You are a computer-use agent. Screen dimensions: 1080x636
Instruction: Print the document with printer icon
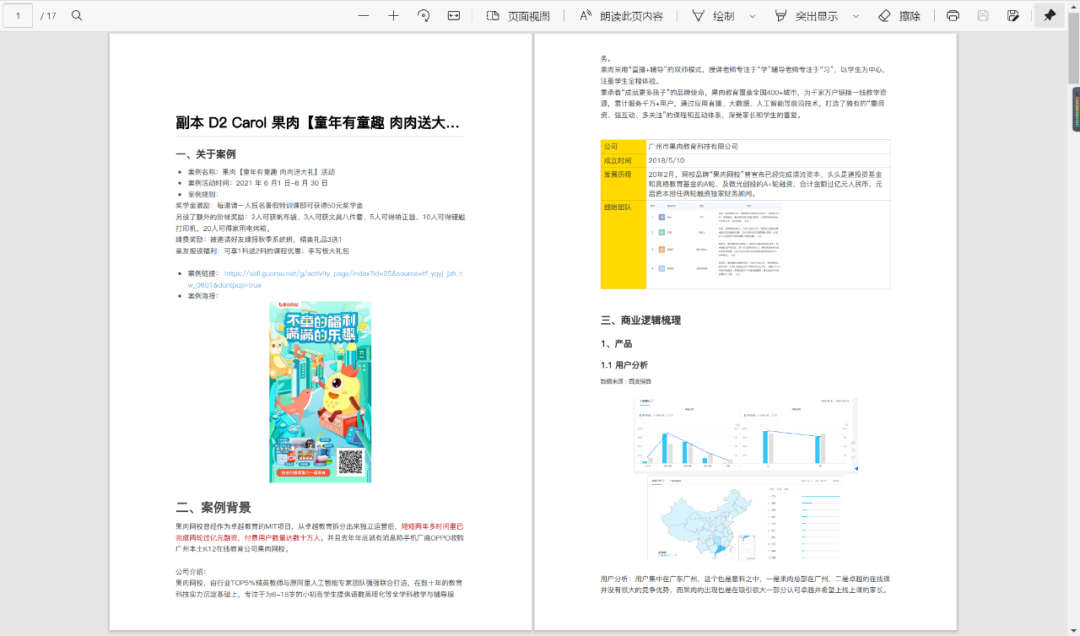click(953, 15)
